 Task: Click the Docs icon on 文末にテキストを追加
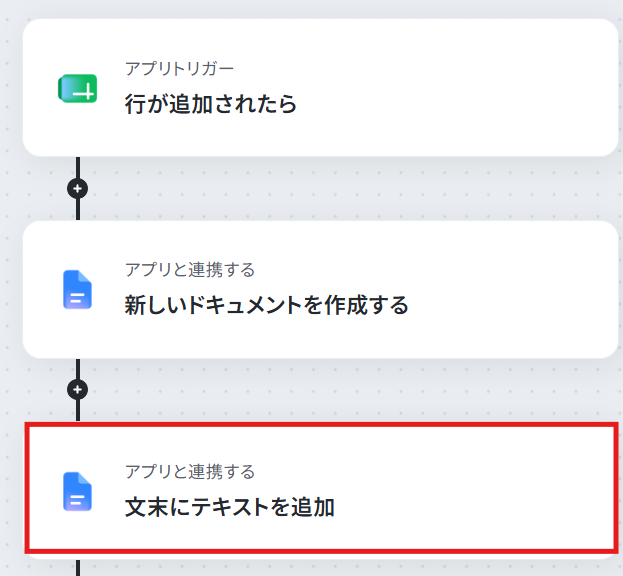pos(77,491)
